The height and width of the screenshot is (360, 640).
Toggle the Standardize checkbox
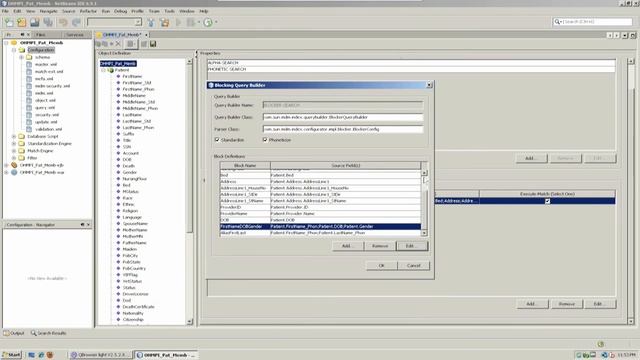point(217,140)
